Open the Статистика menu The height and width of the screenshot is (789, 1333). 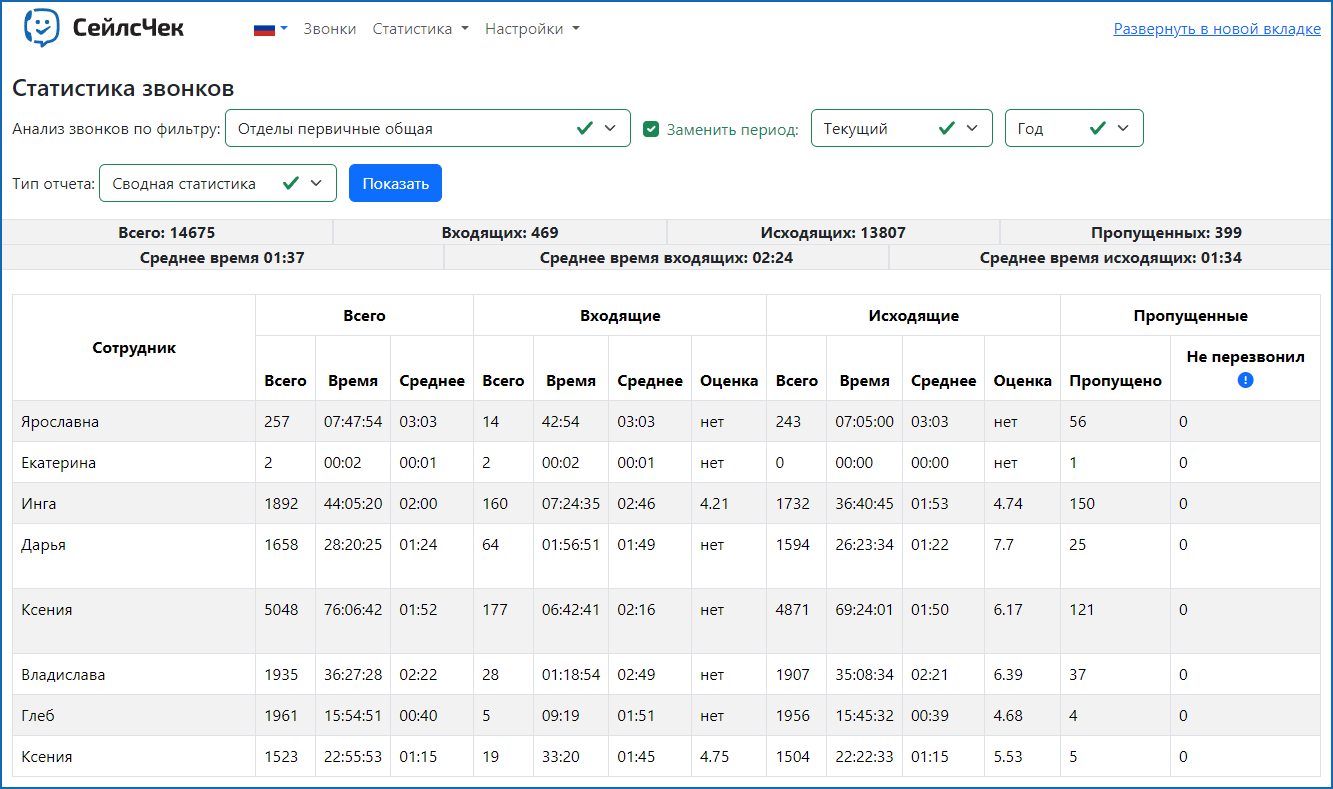pyautogui.click(x=420, y=29)
